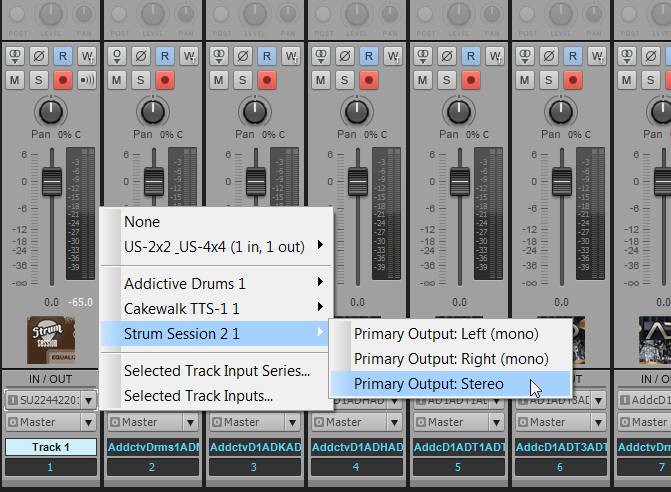Open Track 1 input dropdown arrow
The height and width of the screenshot is (492, 671).
(x=89, y=400)
